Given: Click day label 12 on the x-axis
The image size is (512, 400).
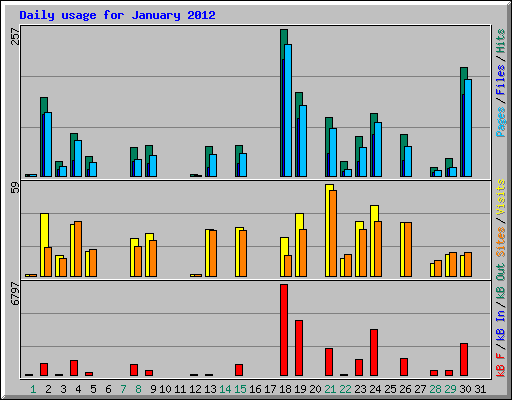Looking at the screenshot, I should tap(195, 389).
